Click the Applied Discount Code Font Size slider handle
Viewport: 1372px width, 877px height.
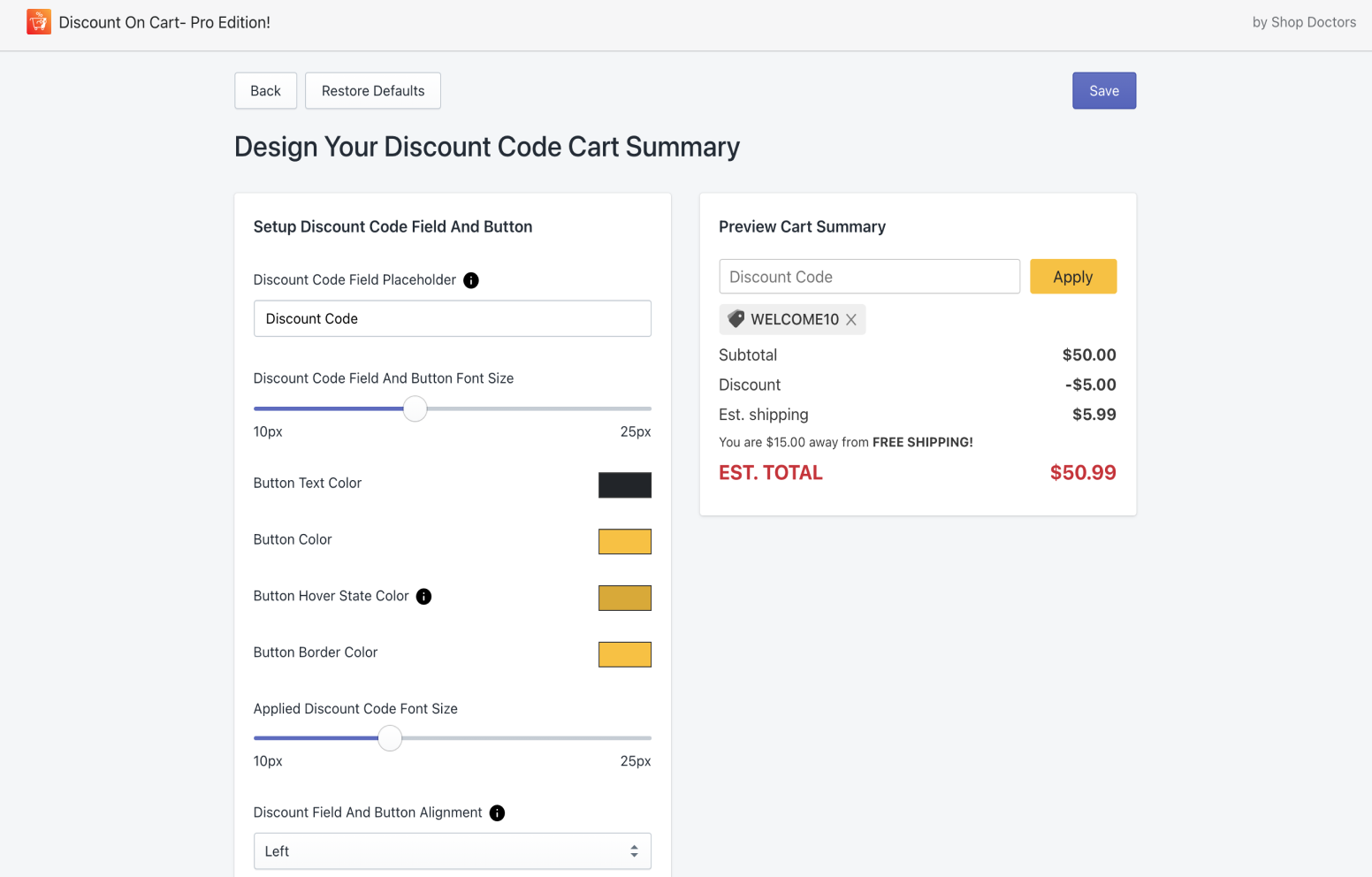[390, 738]
